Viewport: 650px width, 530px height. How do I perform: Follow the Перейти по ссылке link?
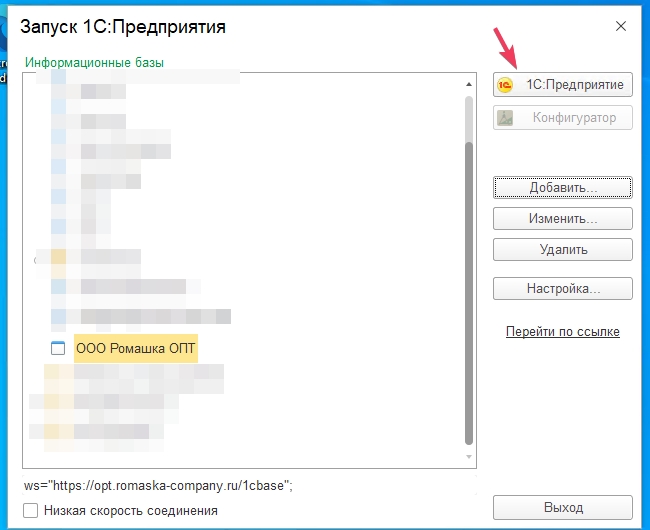tap(562, 331)
